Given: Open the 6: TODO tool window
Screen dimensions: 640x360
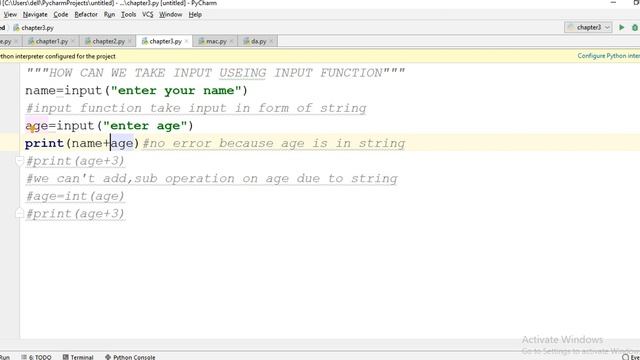Looking at the screenshot, I should click(36, 357).
